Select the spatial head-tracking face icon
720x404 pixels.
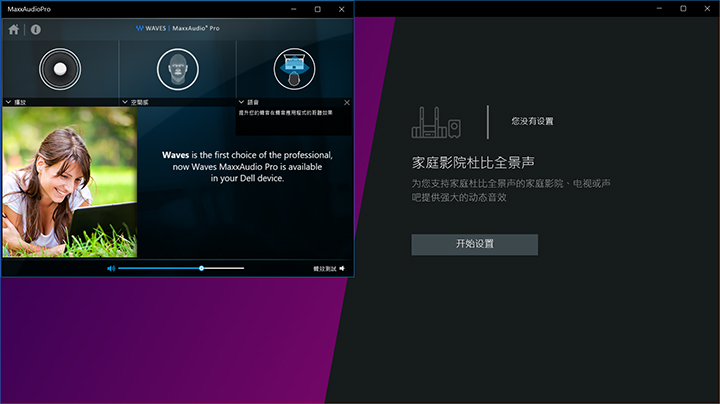coord(178,69)
